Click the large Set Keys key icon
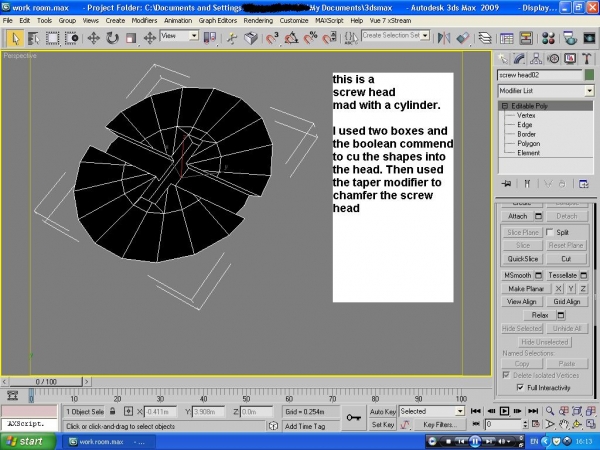This screenshot has width=600, height=450. click(354, 418)
